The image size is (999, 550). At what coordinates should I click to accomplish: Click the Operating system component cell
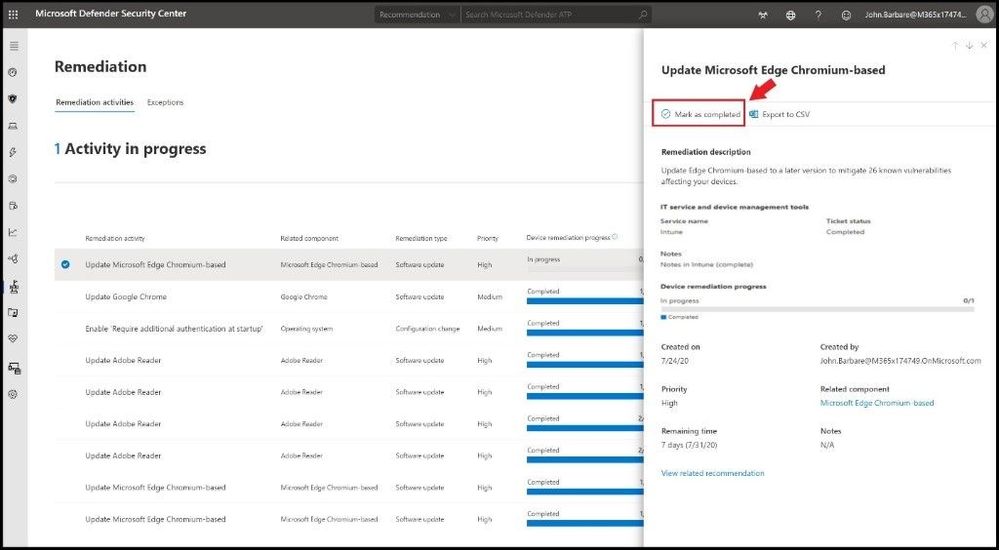(x=306, y=329)
